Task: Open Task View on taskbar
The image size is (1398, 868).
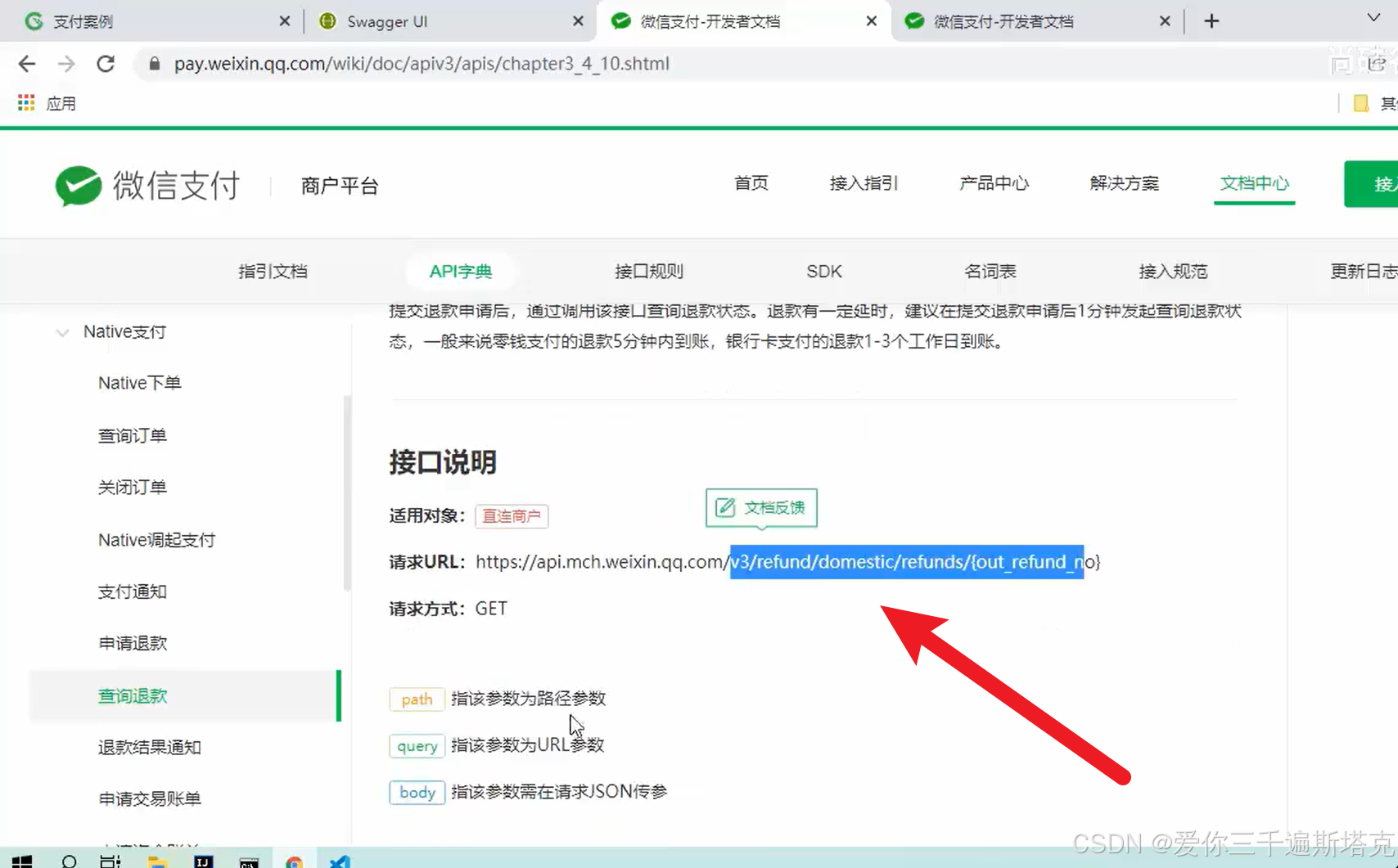Action: (110, 861)
